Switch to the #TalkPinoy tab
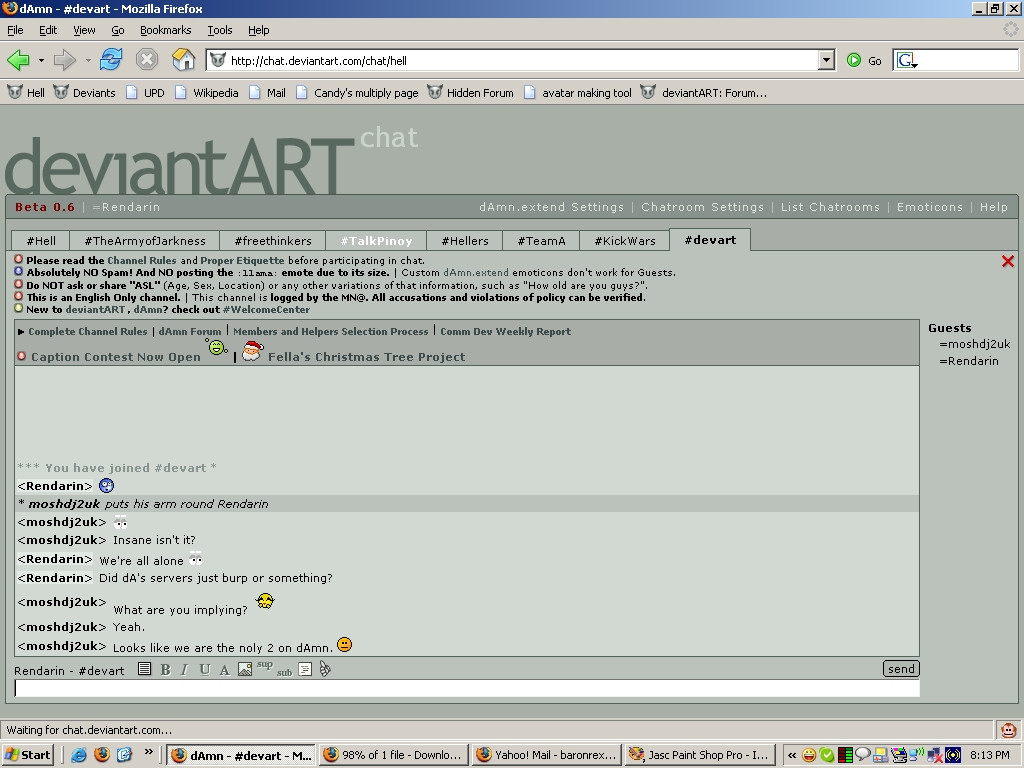The image size is (1024, 768). point(376,241)
